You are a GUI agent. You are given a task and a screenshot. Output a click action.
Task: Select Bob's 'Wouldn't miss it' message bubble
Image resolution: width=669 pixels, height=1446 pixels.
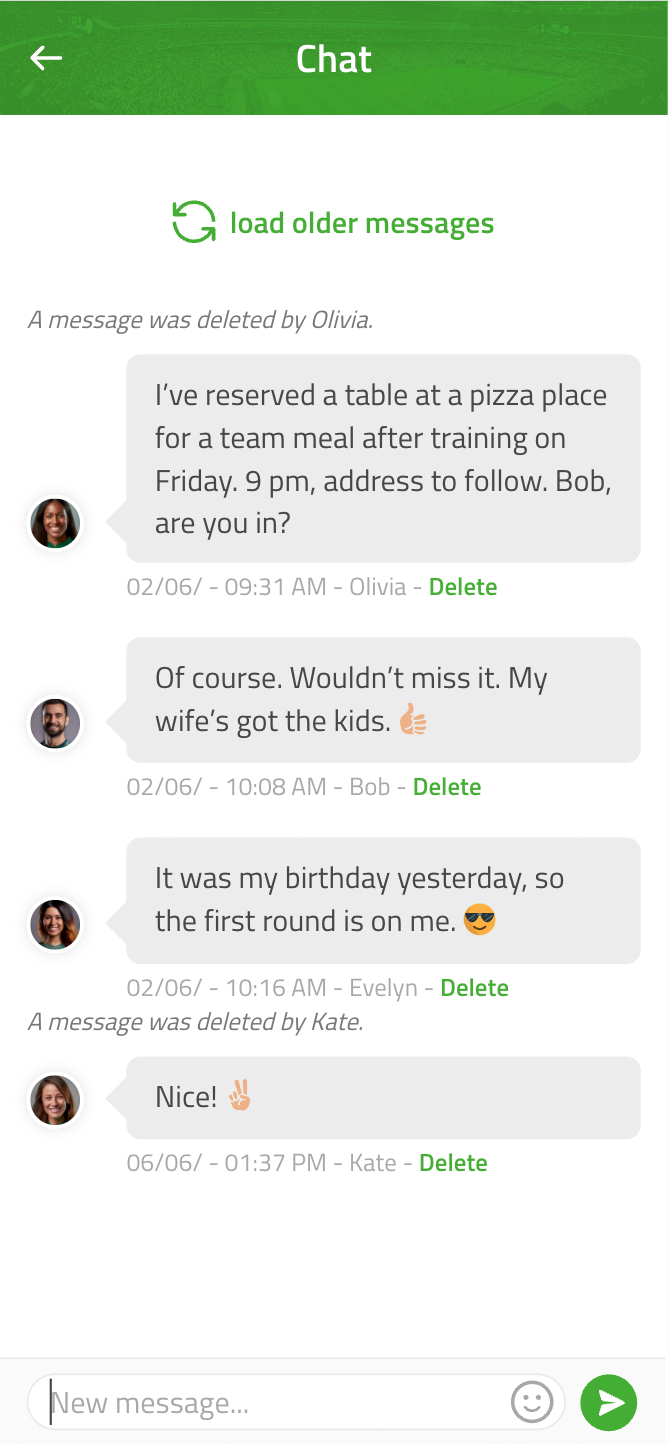(x=383, y=700)
